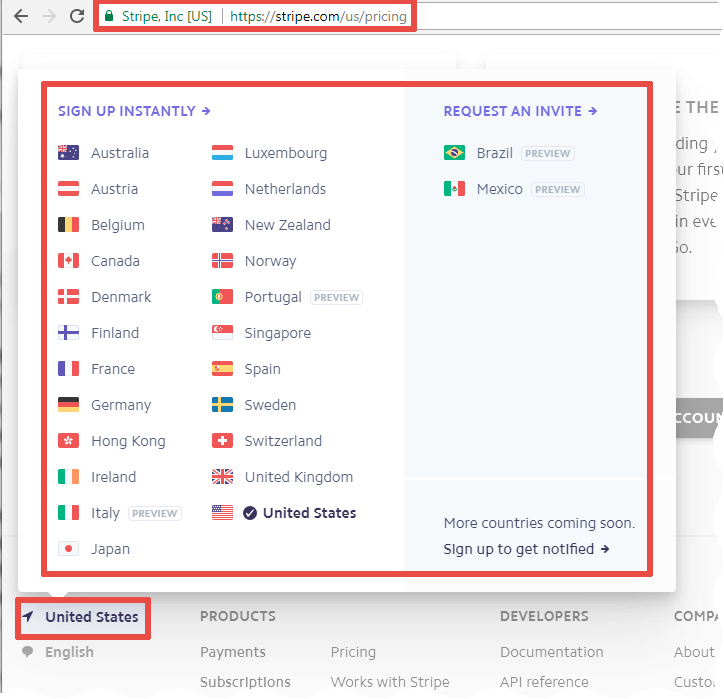
Task: Click the green padlock security icon
Action: (109, 16)
